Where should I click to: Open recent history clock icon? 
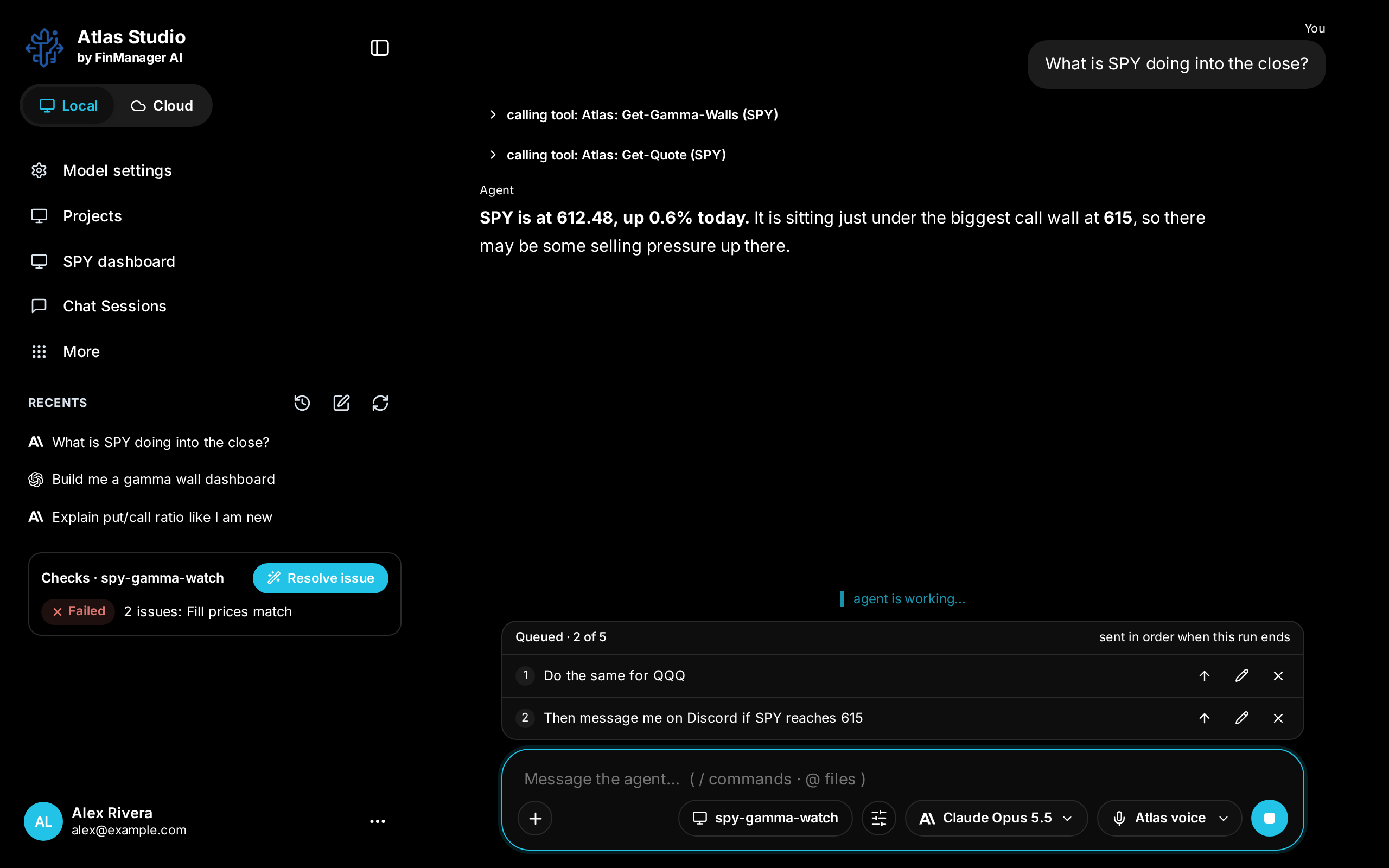[302, 403]
